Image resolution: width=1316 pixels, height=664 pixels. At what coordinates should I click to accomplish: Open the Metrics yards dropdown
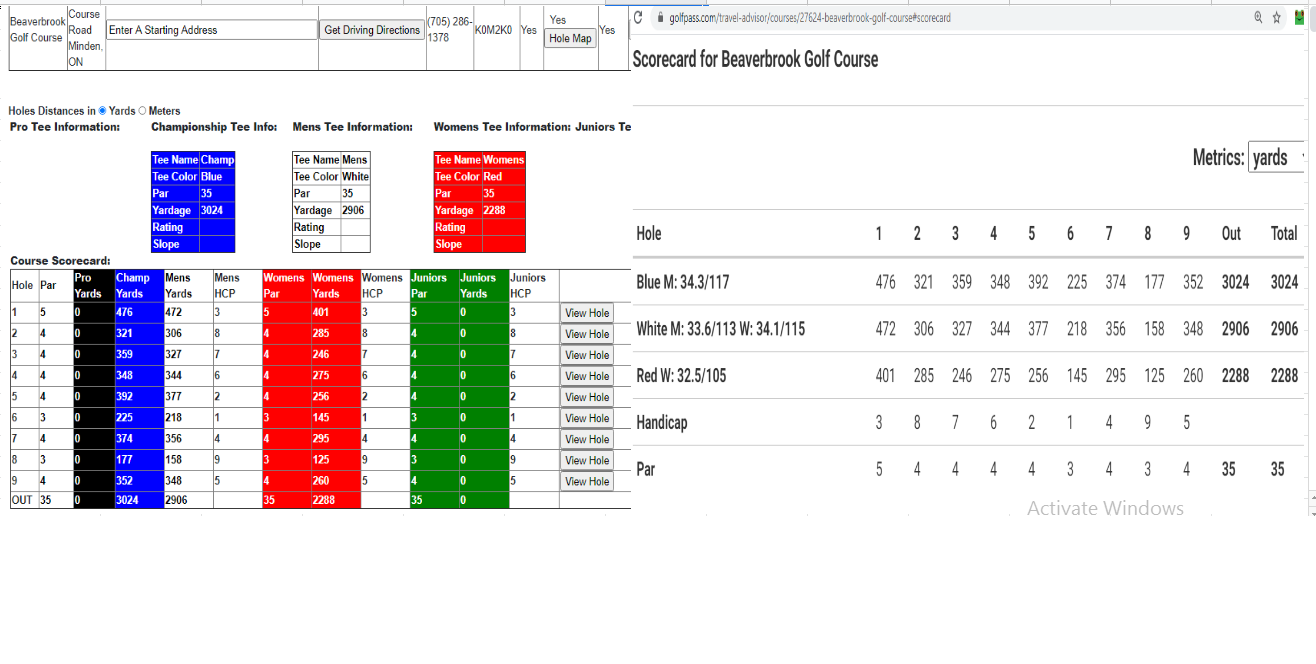[1278, 157]
